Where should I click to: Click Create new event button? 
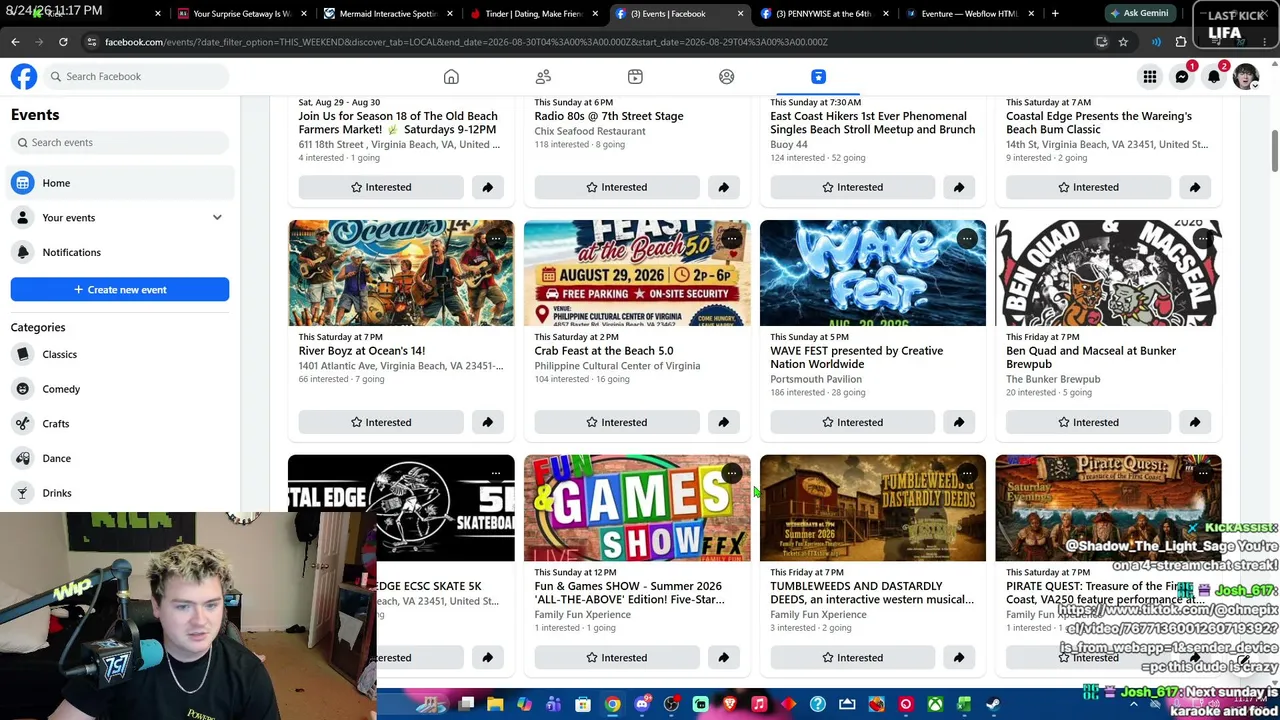(120, 290)
